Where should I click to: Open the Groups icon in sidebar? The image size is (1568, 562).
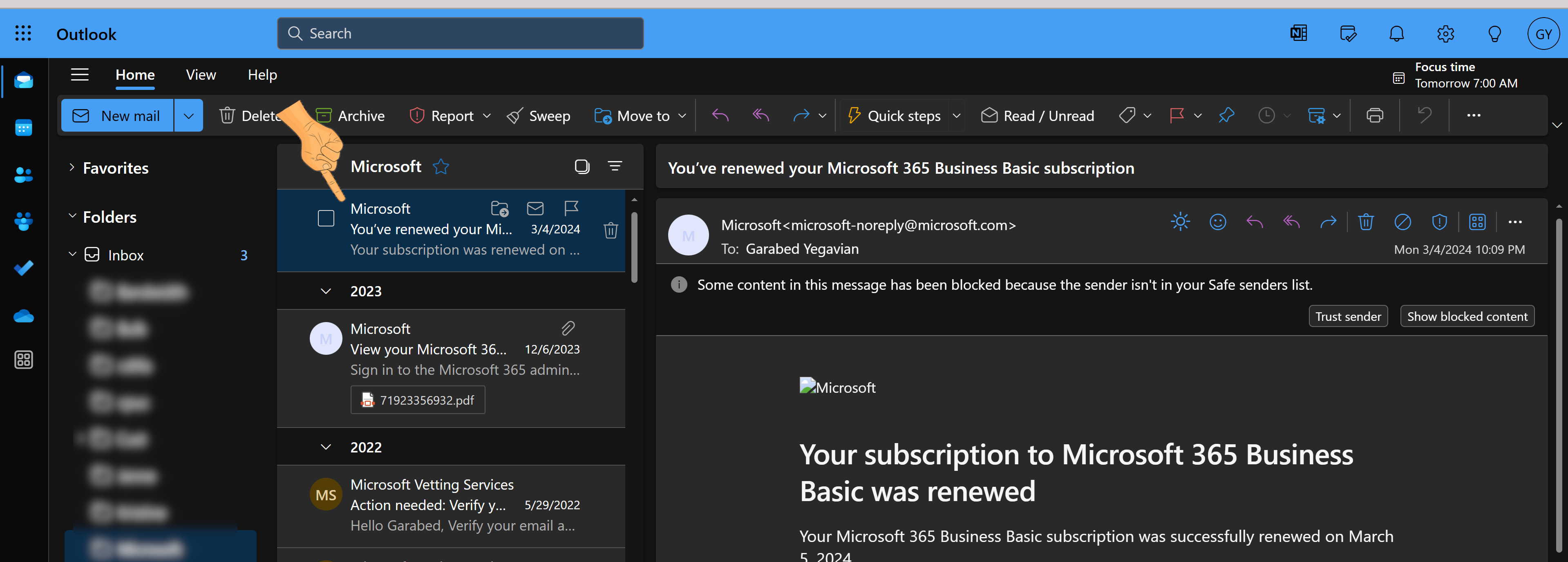[24, 222]
